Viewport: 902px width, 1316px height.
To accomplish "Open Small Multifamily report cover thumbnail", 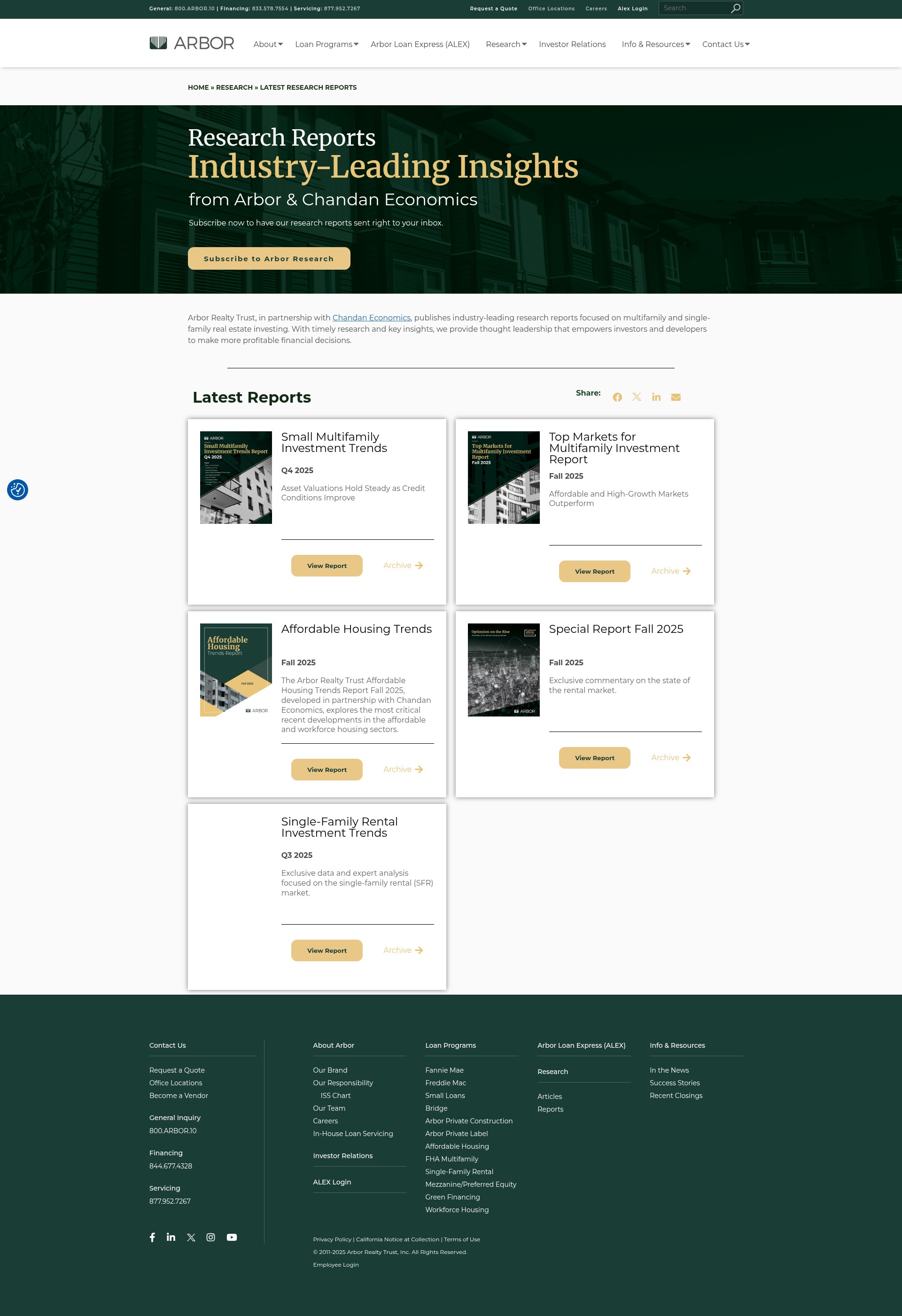I will click(x=235, y=477).
